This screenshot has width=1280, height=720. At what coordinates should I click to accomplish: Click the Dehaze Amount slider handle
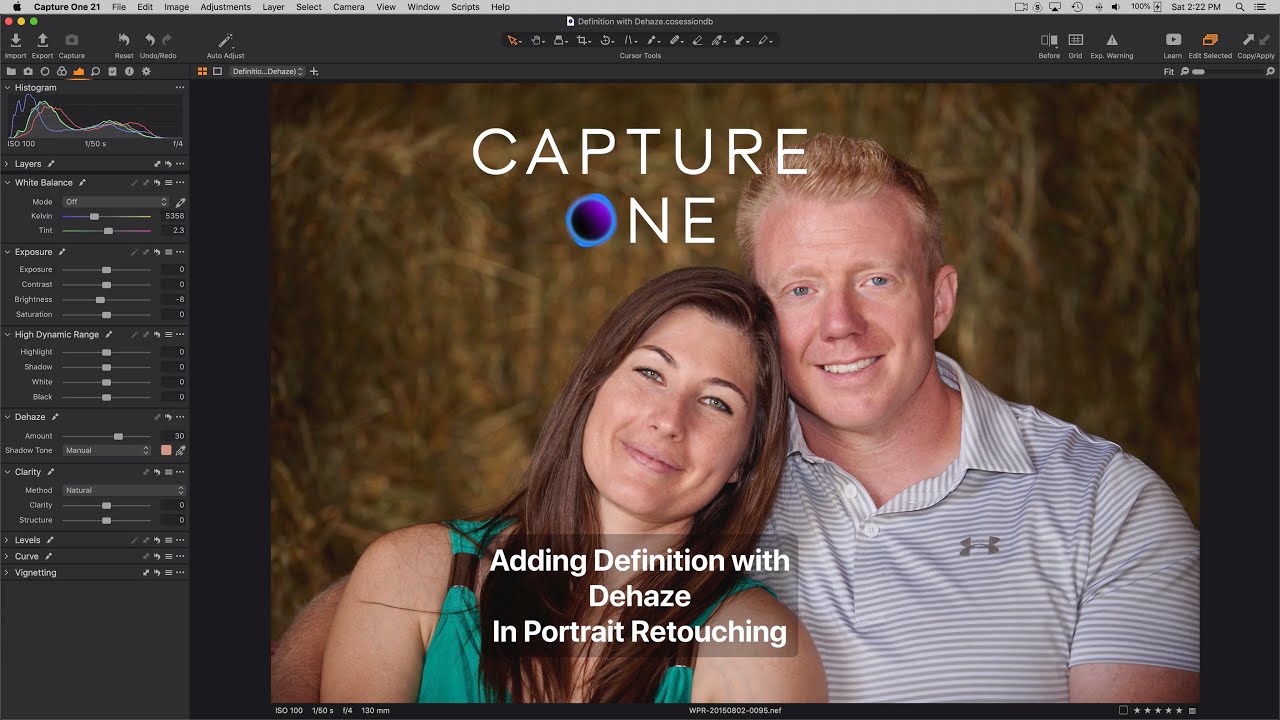[x=118, y=436]
